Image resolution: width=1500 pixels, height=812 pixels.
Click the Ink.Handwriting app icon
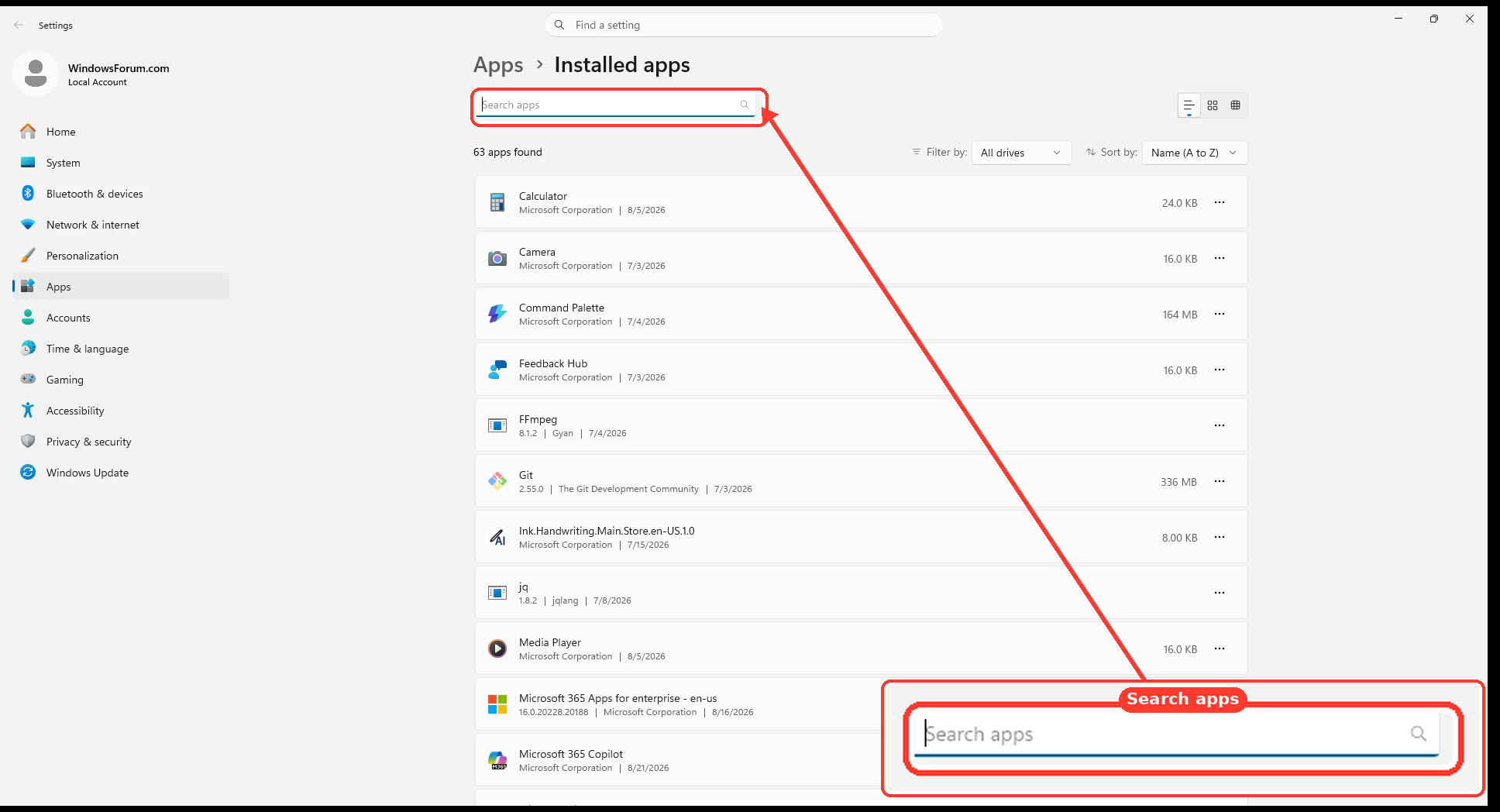pos(497,538)
